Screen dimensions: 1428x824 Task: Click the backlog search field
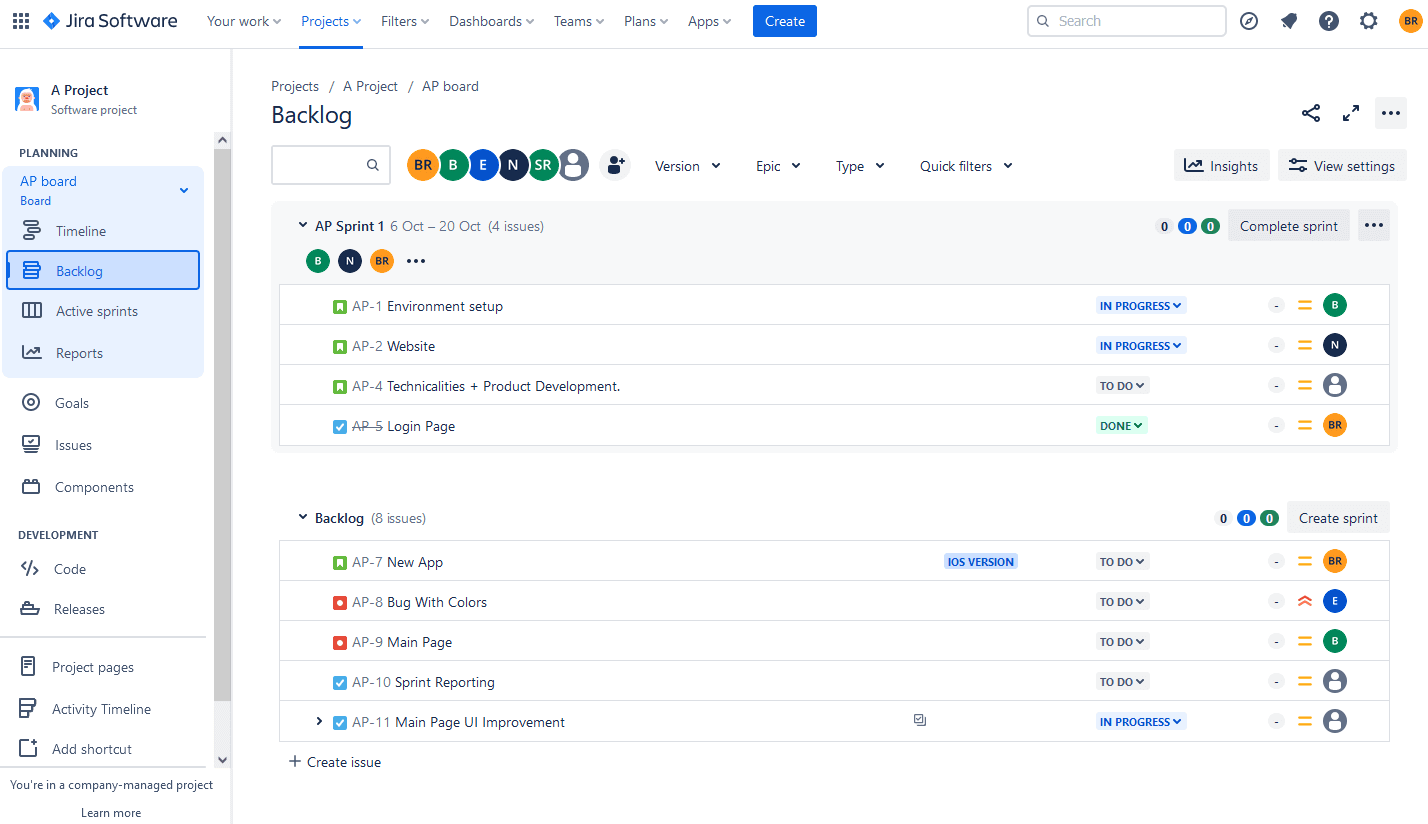tap(325, 164)
